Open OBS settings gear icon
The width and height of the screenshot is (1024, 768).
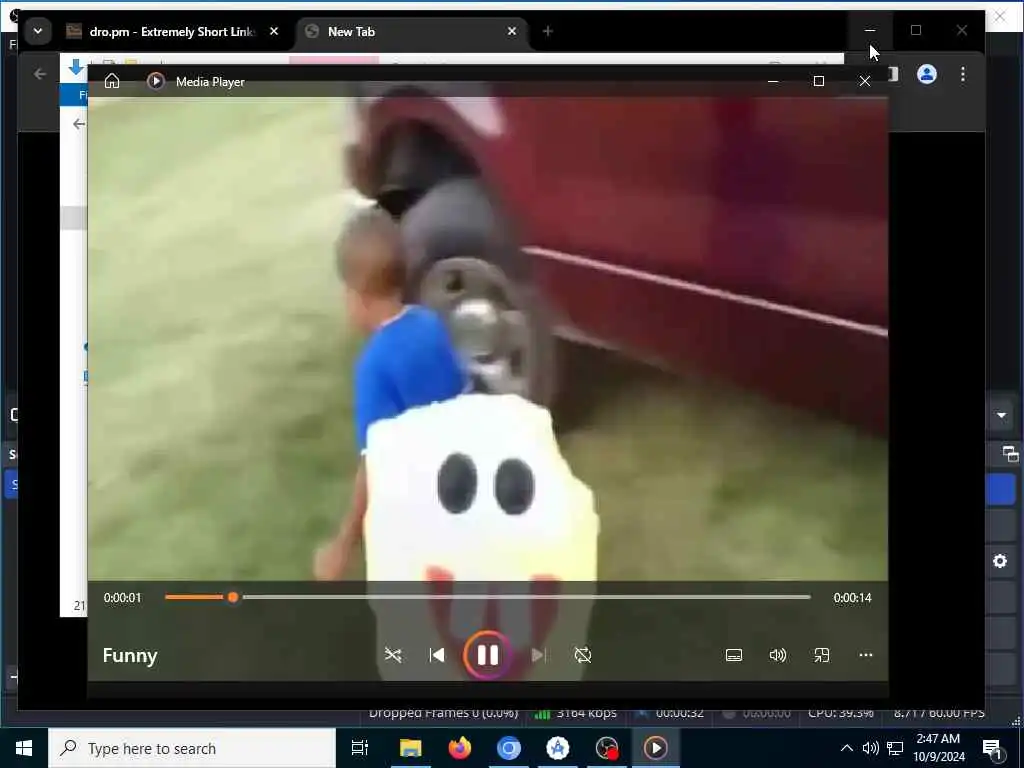tap(1000, 561)
